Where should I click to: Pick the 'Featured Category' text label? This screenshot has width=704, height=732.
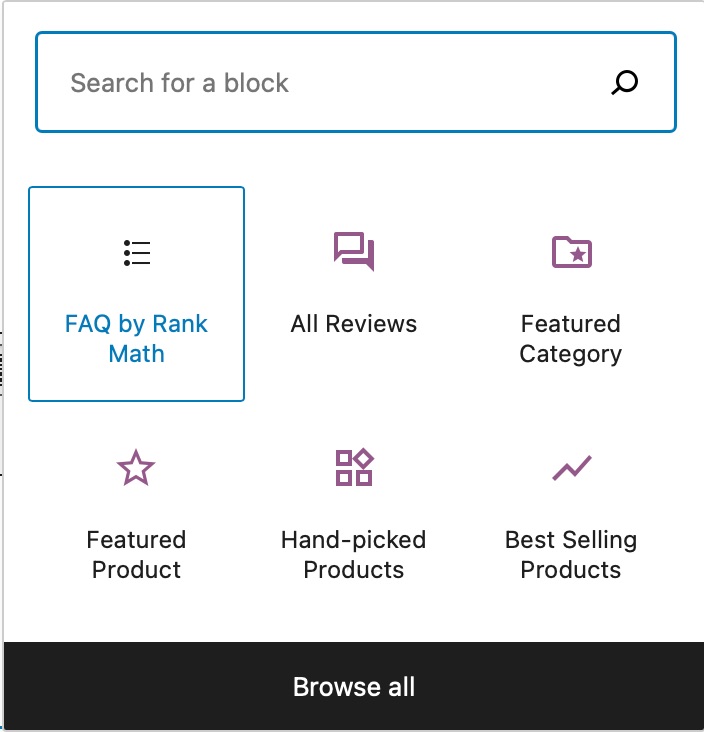(x=571, y=339)
